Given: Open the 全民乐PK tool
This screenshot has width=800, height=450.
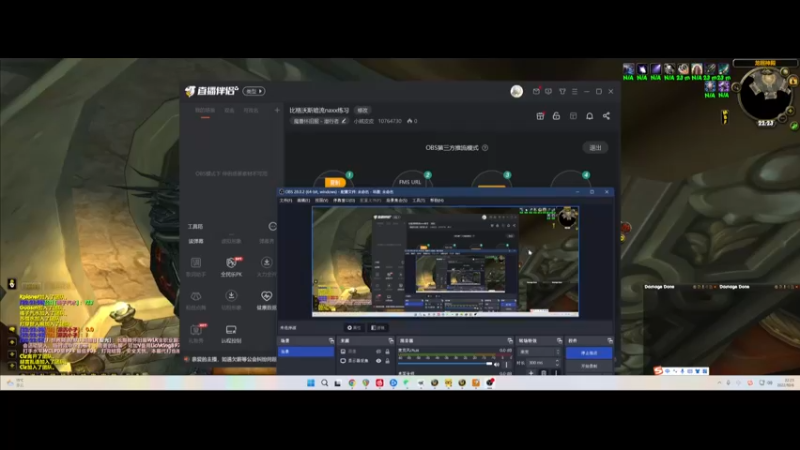Looking at the screenshot, I should tap(231, 266).
